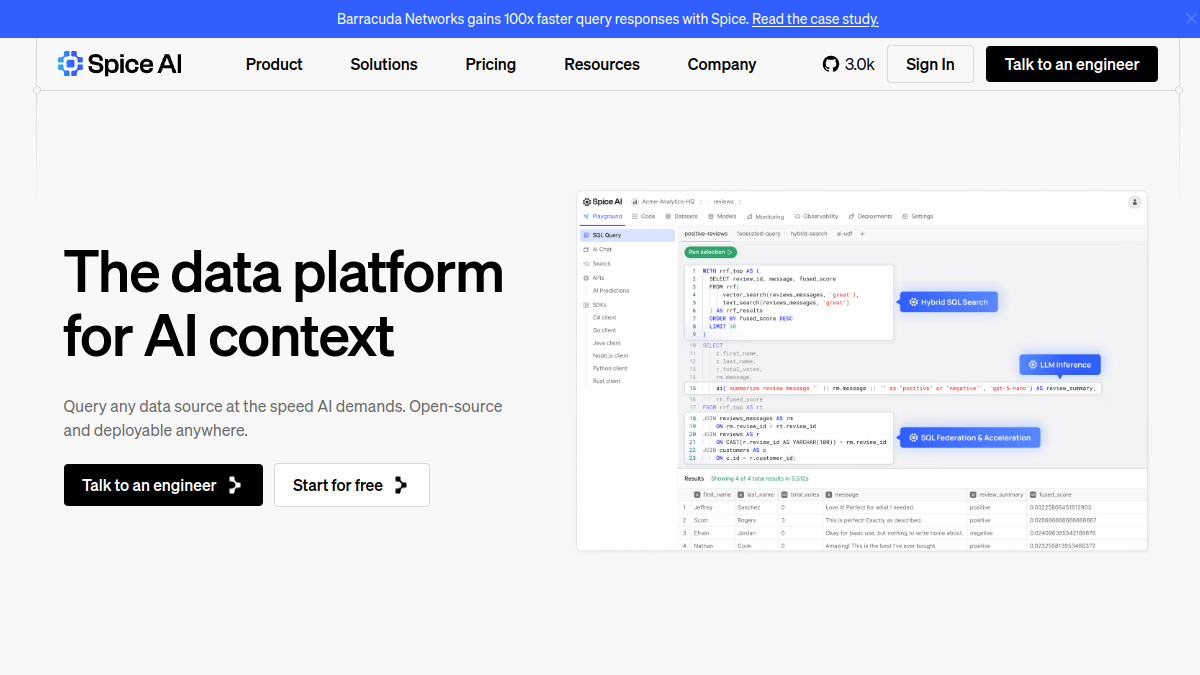Open the GitHub repository with 3.0k stars
The image size is (1200, 675).
(848, 64)
